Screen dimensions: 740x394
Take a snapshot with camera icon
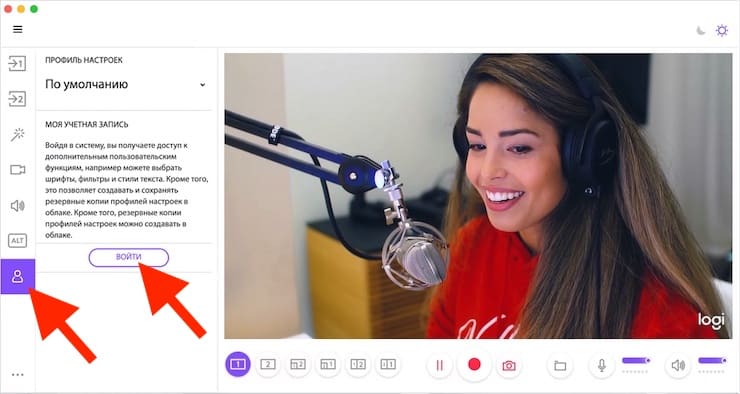coord(508,366)
